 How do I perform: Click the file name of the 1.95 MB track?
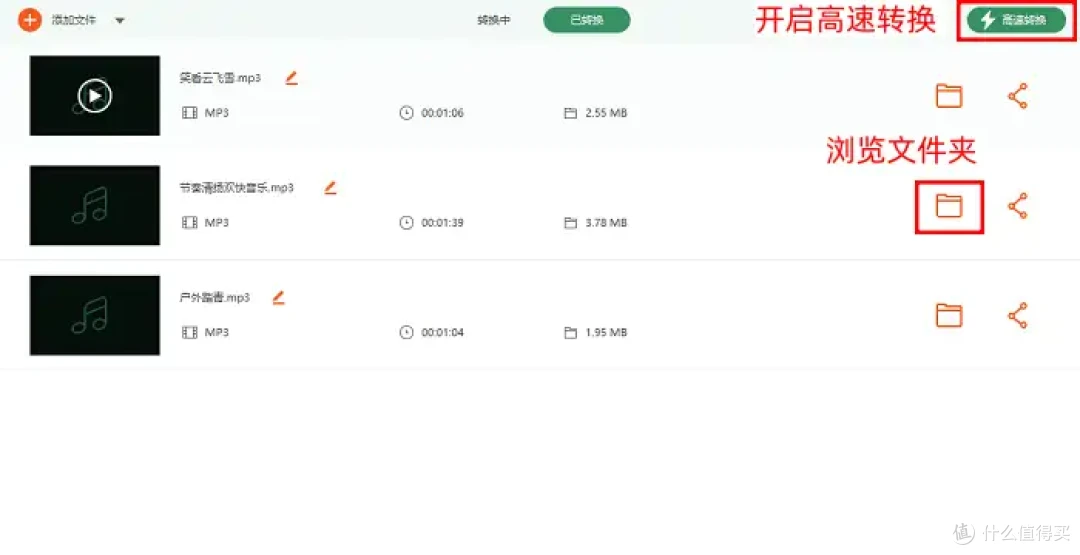[215, 297]
